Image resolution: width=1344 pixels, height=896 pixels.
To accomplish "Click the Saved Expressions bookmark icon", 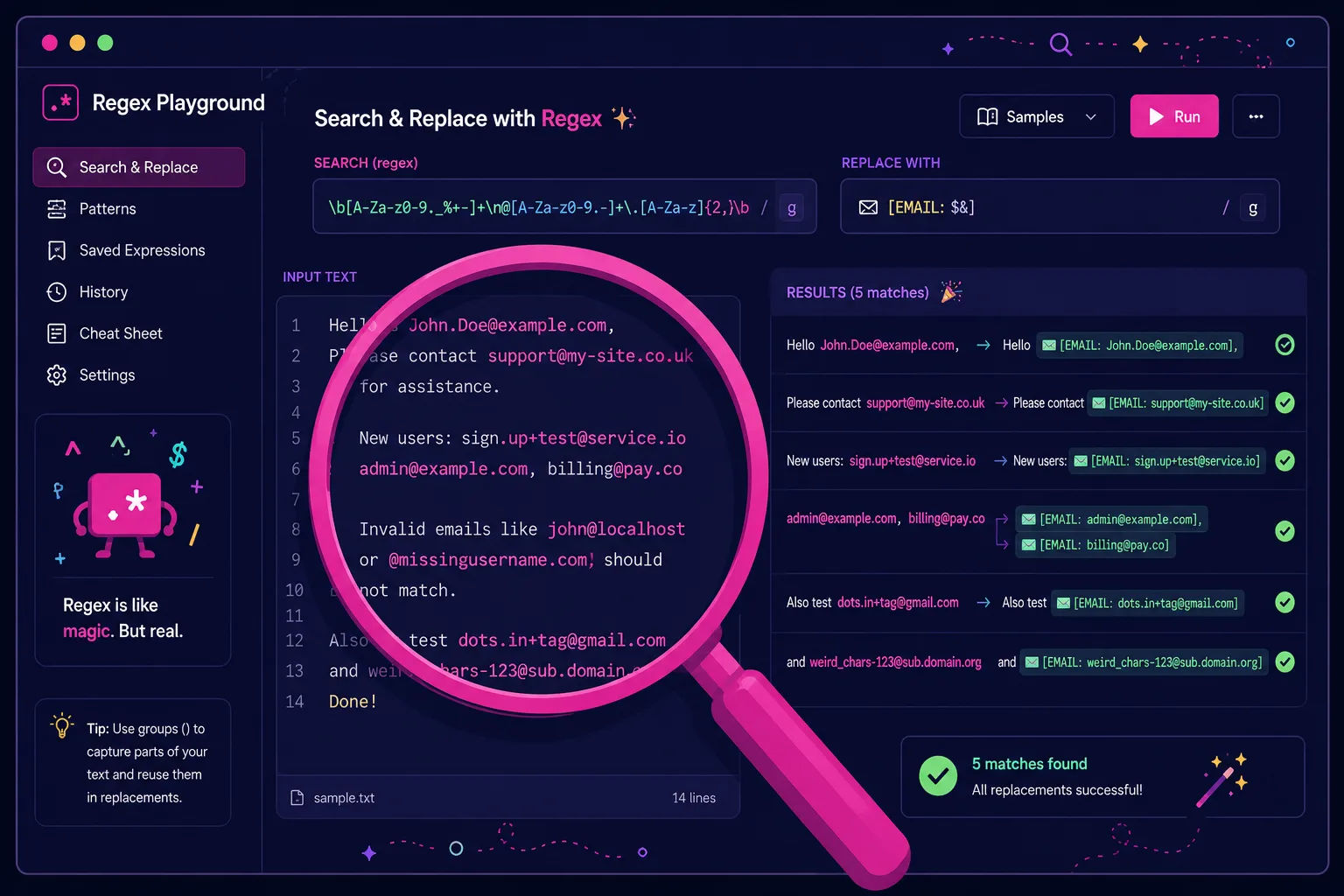I will 57,251.
